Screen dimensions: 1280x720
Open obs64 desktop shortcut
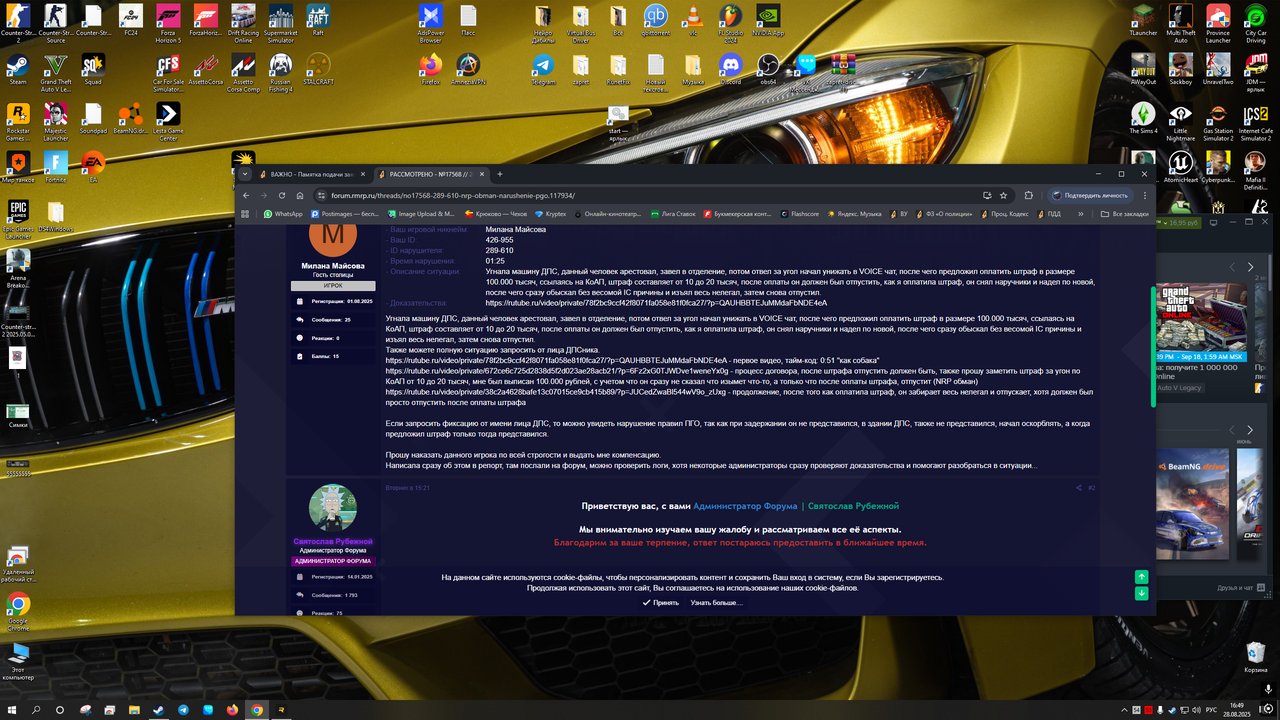(x=768, y=69)
